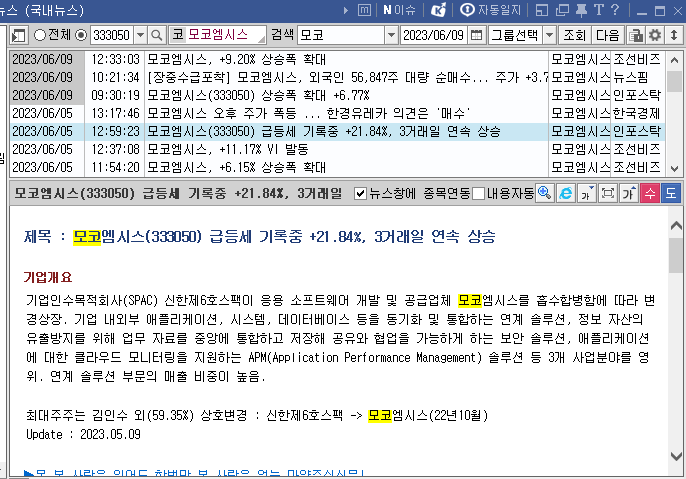Click the 기업개요 heading in article
This screenshot has height=479, width=686.
click(48, 277)
